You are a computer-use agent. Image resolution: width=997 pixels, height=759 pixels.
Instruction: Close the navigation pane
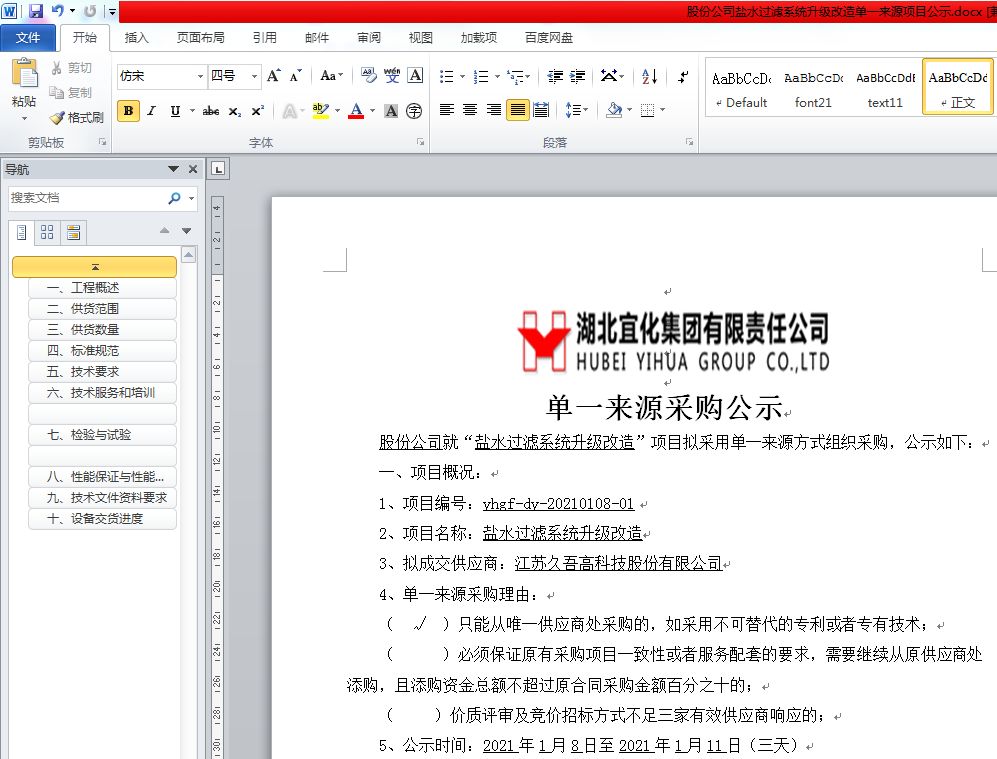tap(193, 169)
